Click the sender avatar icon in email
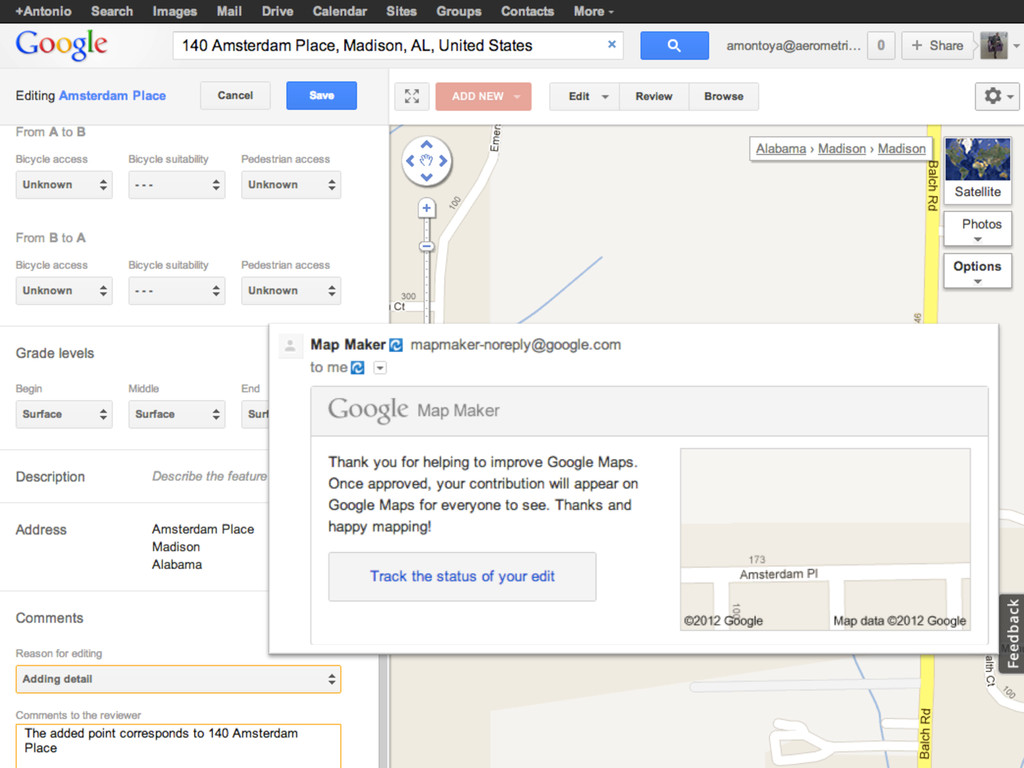 tap(290, 346)
